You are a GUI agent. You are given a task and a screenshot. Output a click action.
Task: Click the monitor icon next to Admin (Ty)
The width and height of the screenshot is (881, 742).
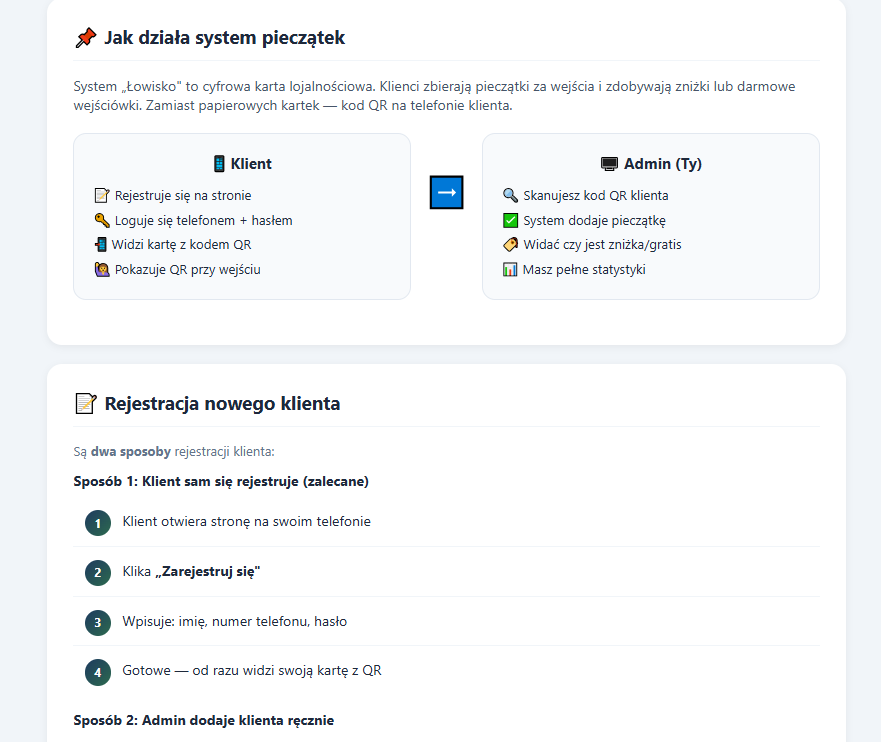click(609, 164)
